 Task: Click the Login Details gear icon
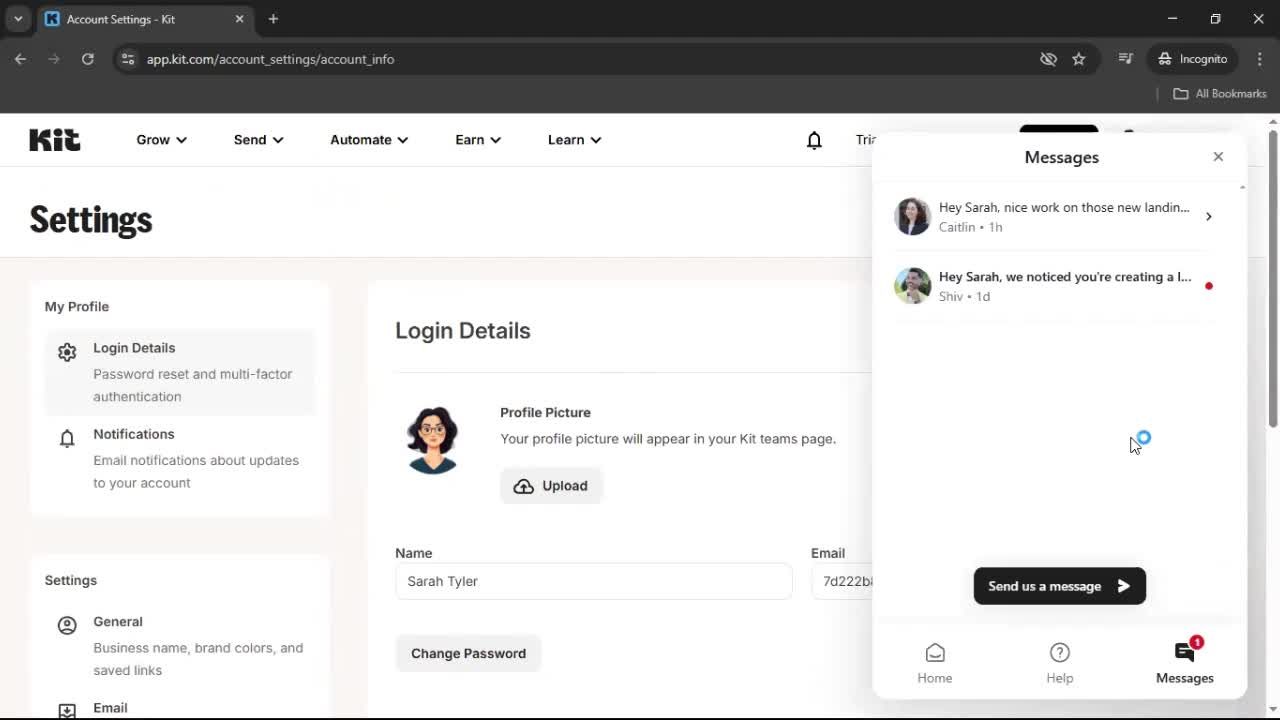67,352
